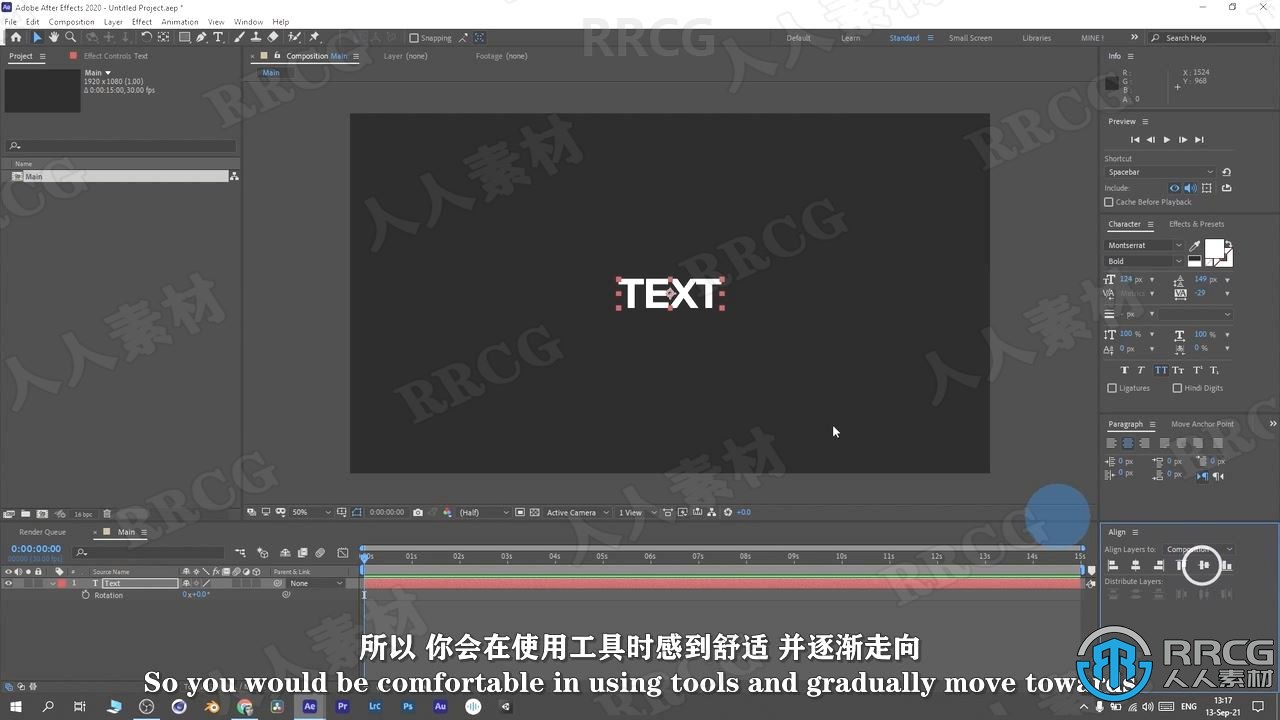
Task: Open the Parent None dropdown for Text layer
Action: [316, 583]
